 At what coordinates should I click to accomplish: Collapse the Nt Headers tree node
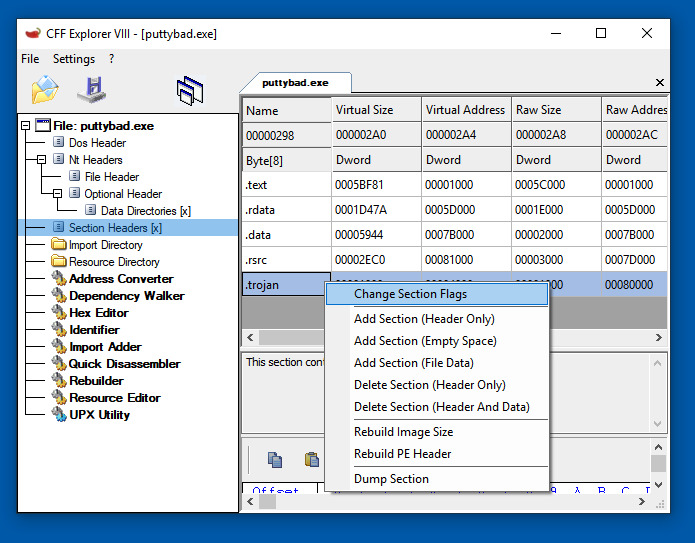(42, 160)
